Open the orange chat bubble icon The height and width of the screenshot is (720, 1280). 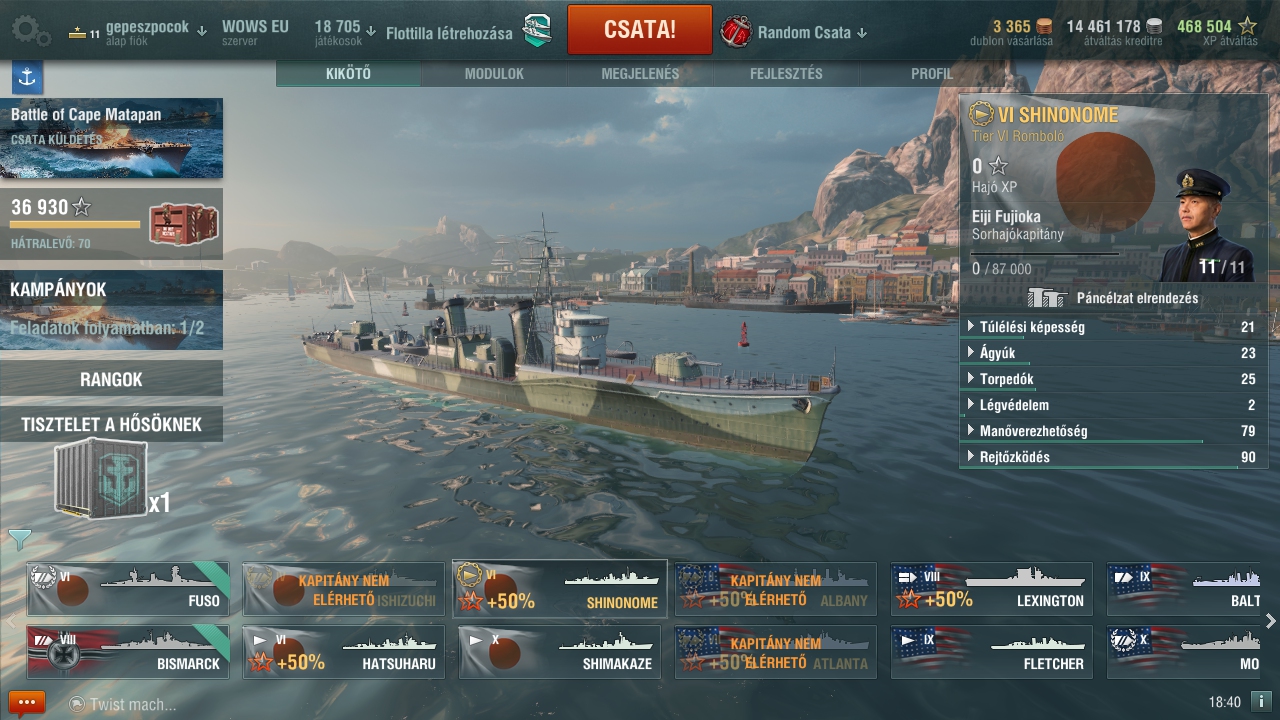tap(27, 703)
